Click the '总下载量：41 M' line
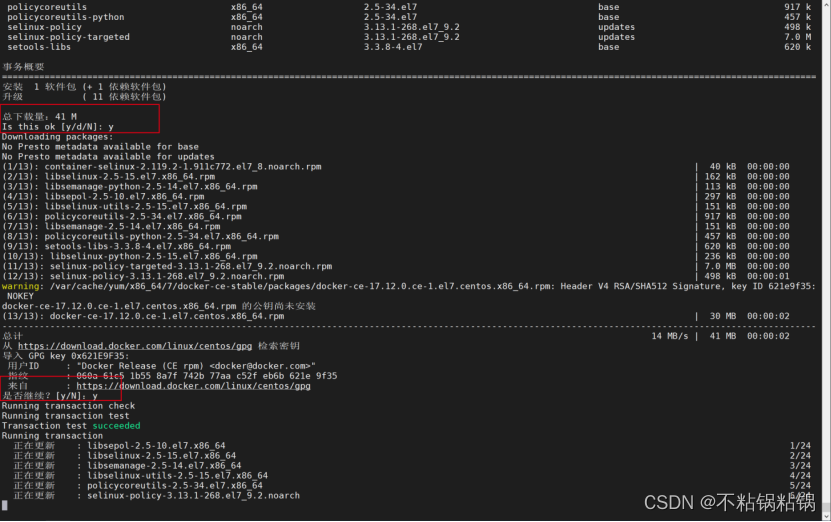Viewport: 831px width, 522px height. (x=40, y=117)
